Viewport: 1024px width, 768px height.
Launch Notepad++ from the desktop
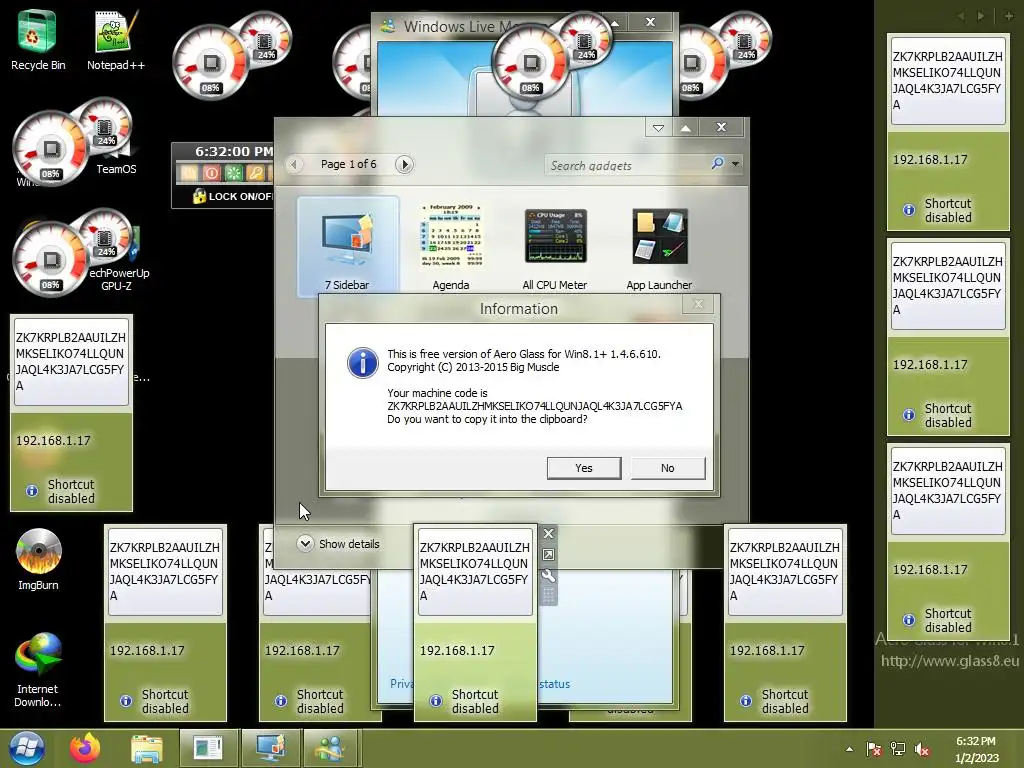116,39
